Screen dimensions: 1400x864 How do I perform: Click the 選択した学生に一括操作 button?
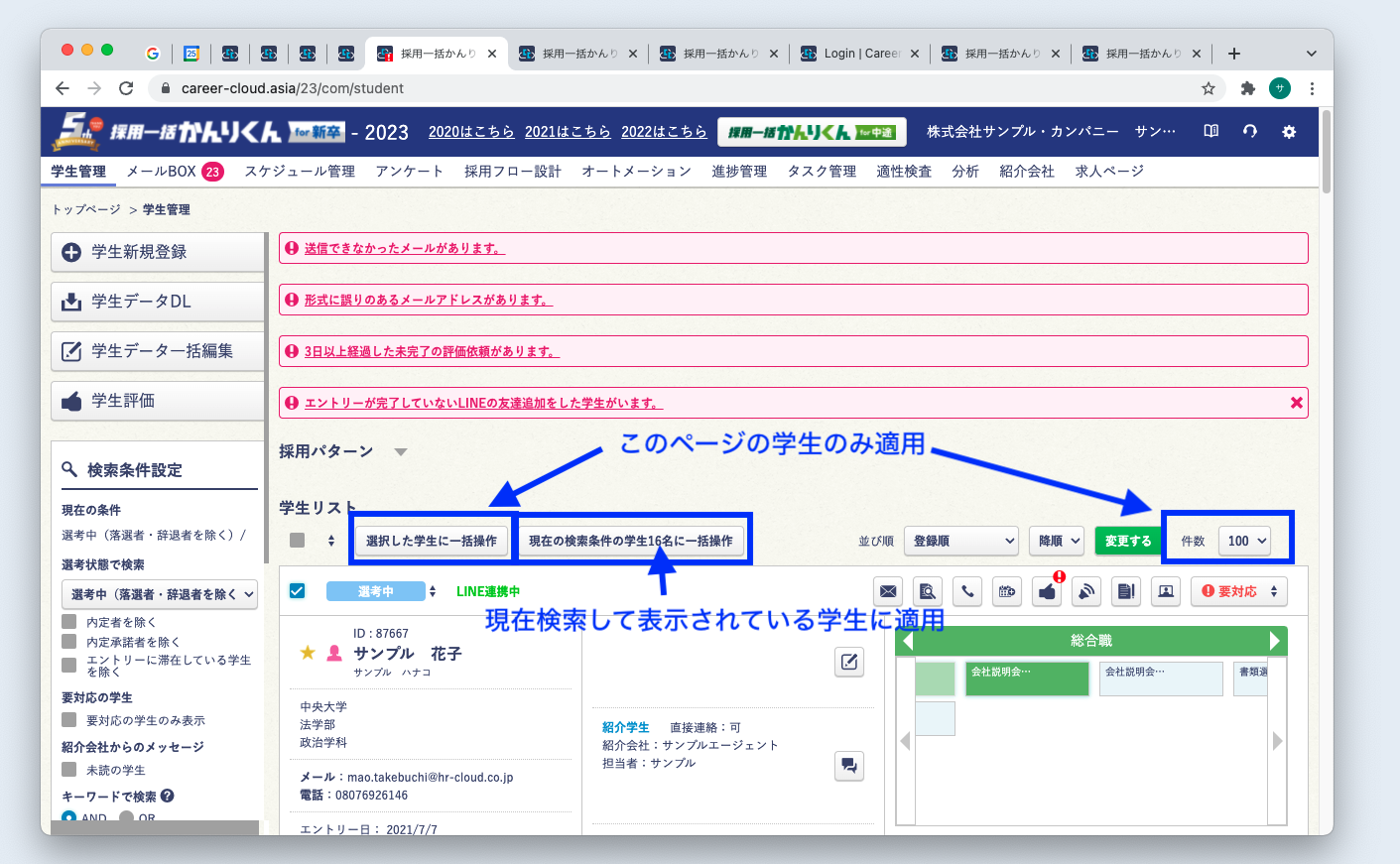[432, 541]
